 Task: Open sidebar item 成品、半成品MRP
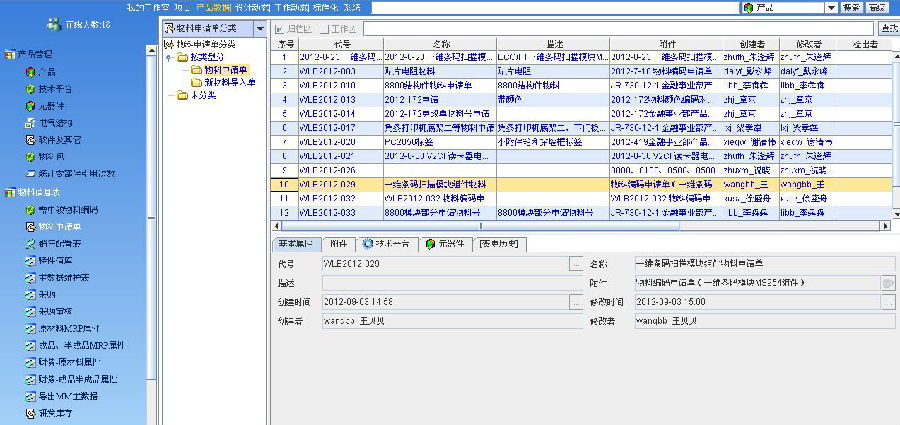[x=75, y=346]
